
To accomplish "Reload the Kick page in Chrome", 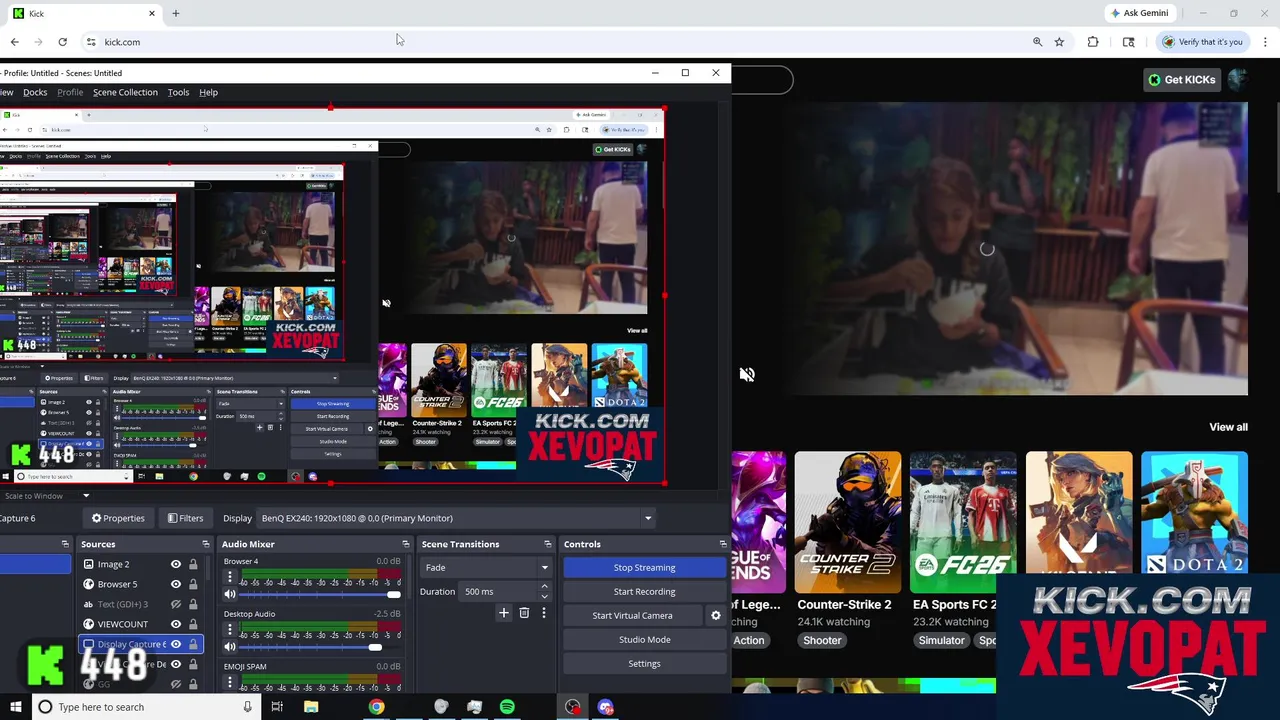I will [x=62, y=42].
